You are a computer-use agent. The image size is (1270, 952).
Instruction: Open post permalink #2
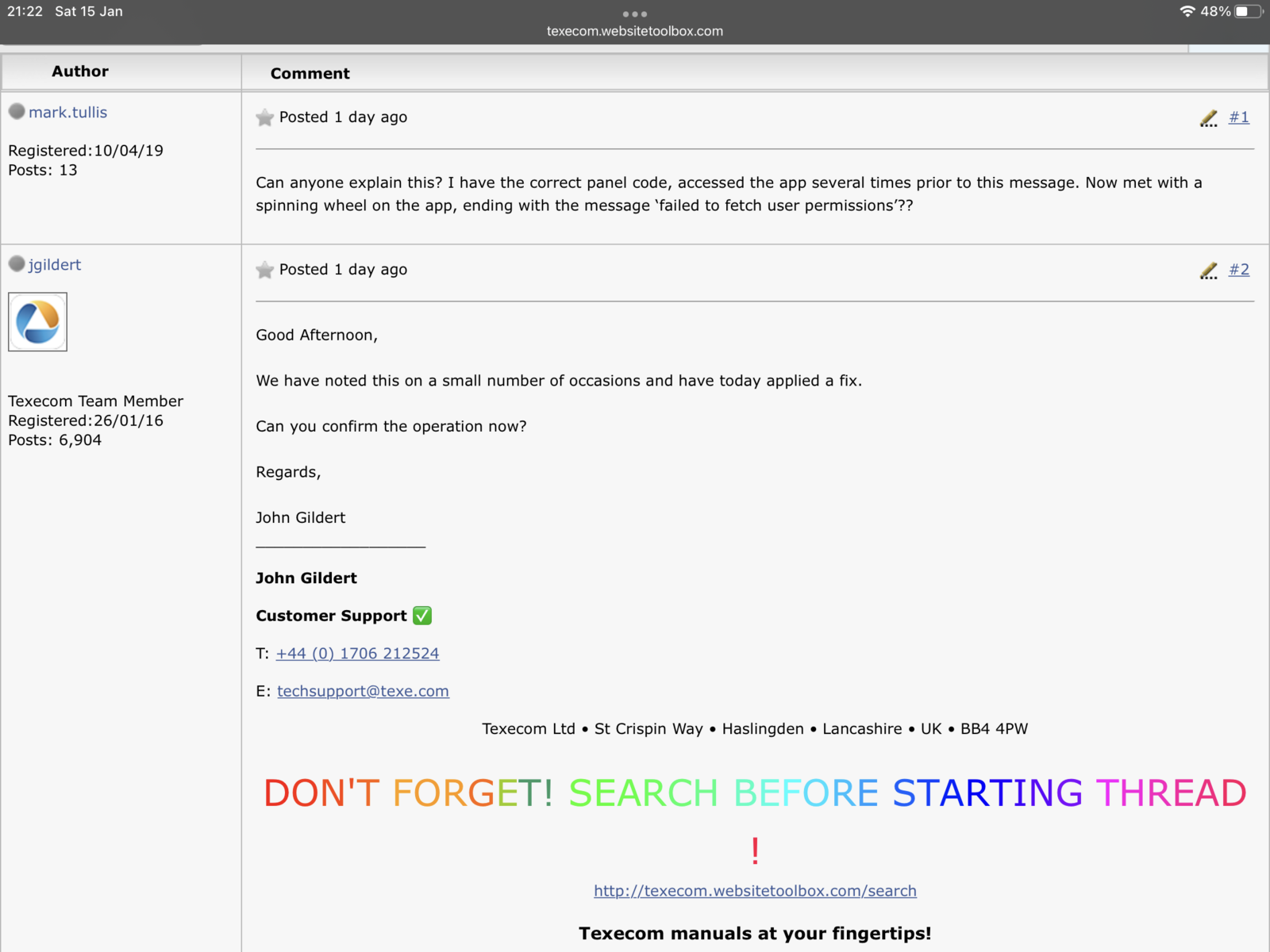pyautogui.click(x=1238, y=270)
